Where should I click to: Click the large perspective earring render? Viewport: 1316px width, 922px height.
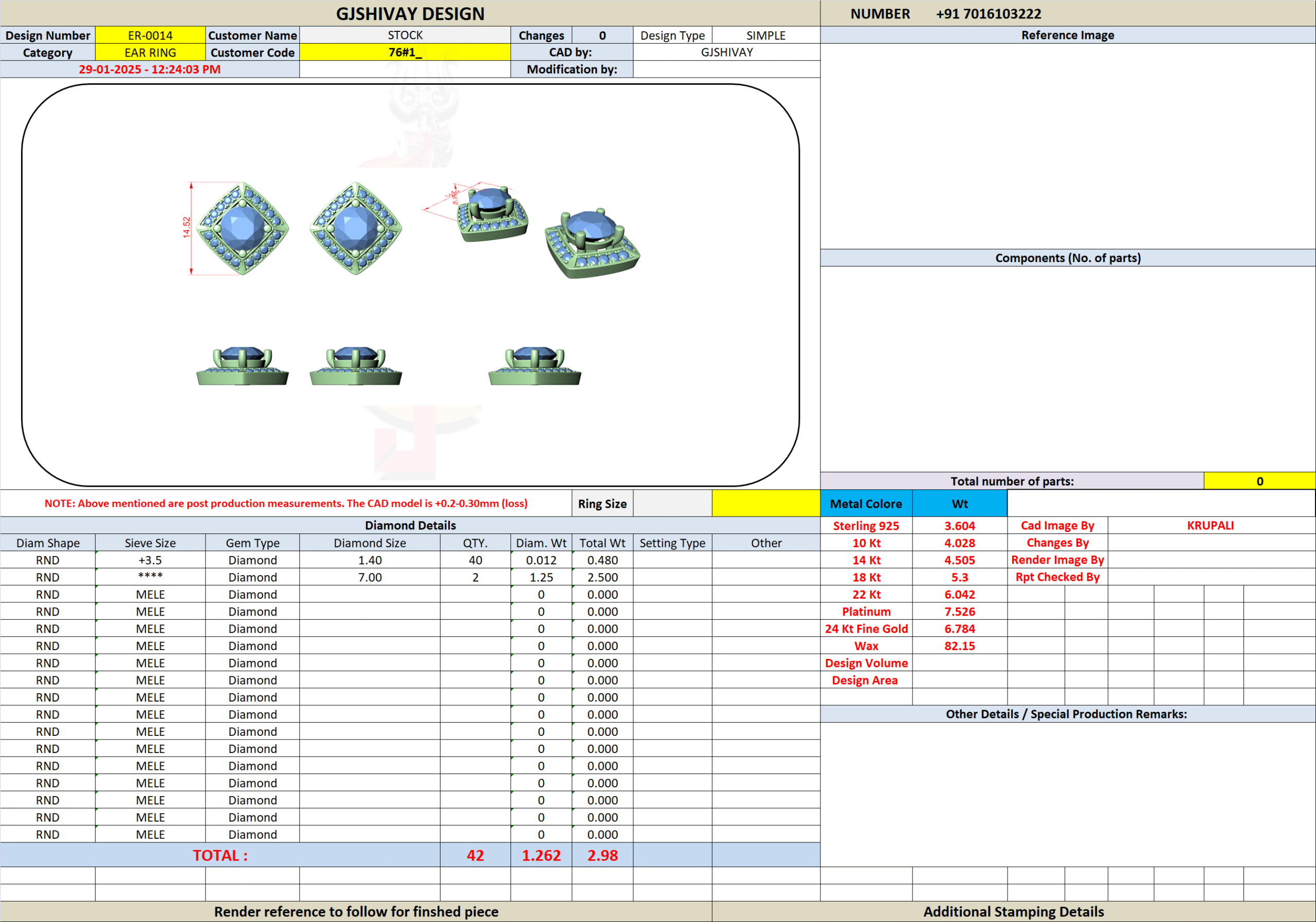click(592, 244)
